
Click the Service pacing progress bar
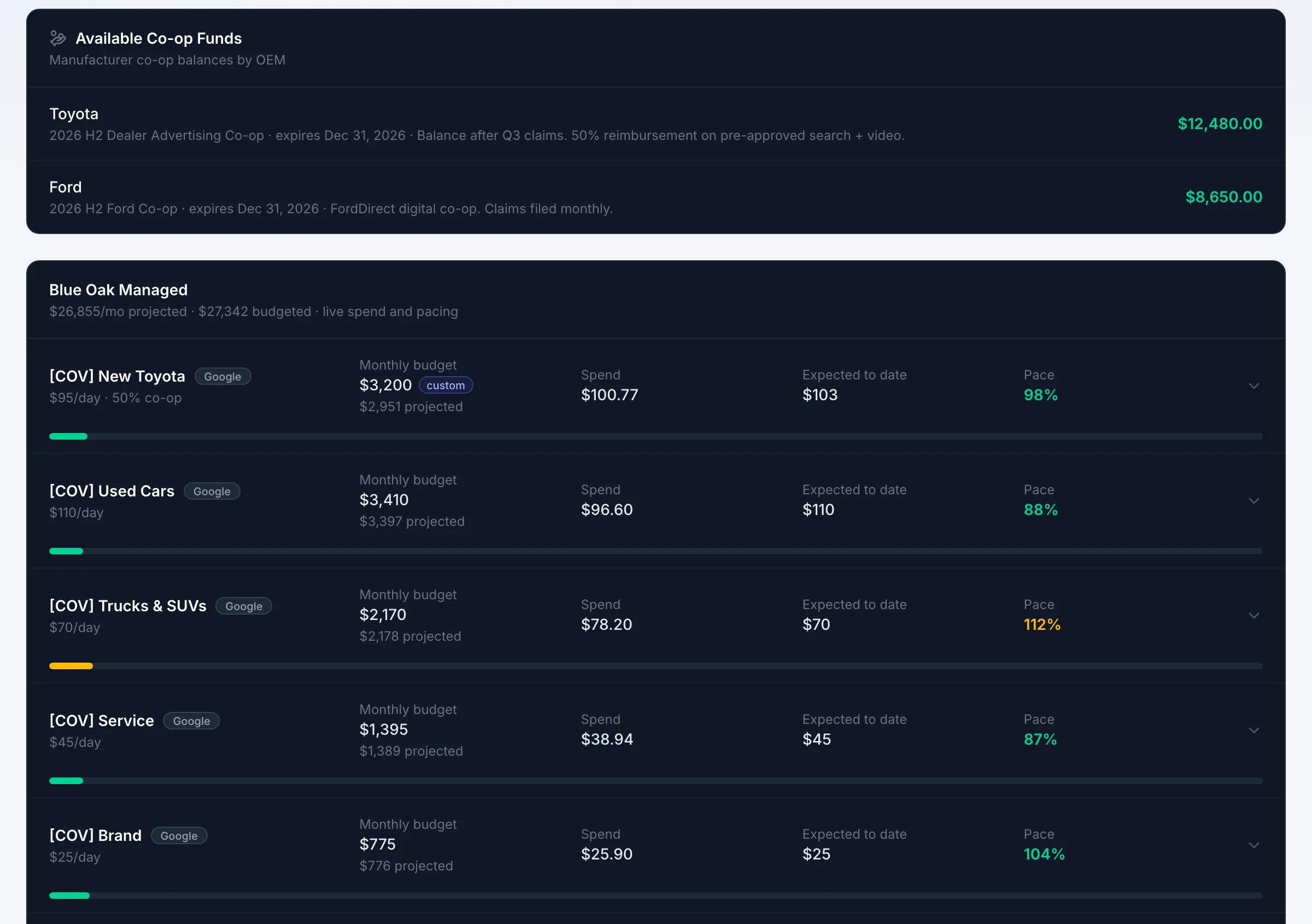pyautogui.click(x=656, y=781)
